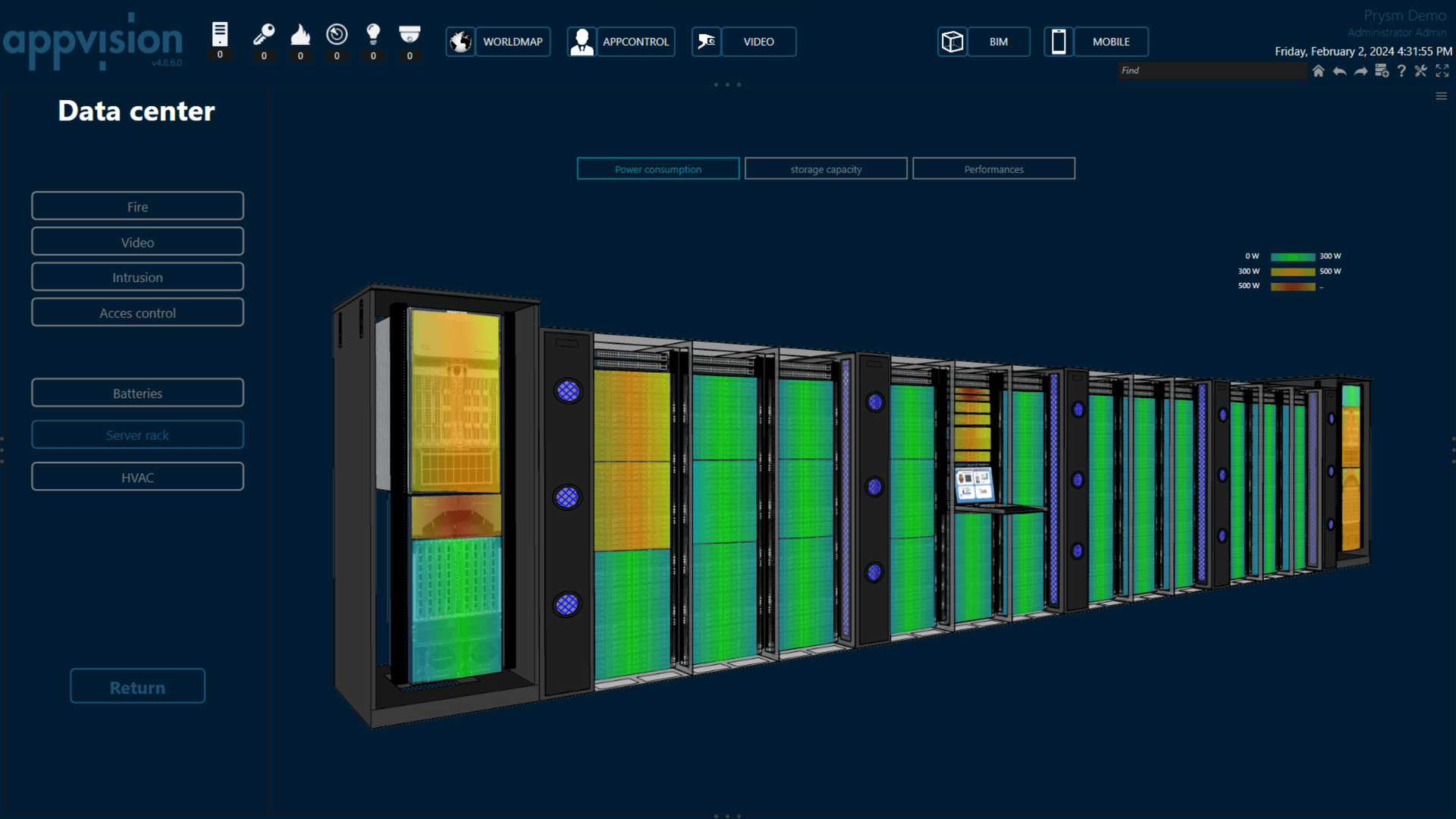Click the camera icon beside VIDEO

[706, 42]
